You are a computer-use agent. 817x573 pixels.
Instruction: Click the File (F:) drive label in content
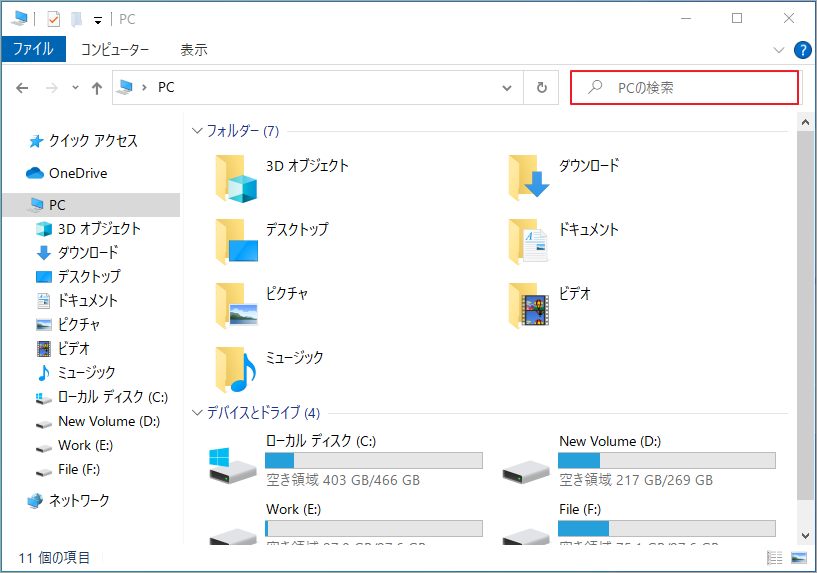pyautogui.click(x=580, y=509)
